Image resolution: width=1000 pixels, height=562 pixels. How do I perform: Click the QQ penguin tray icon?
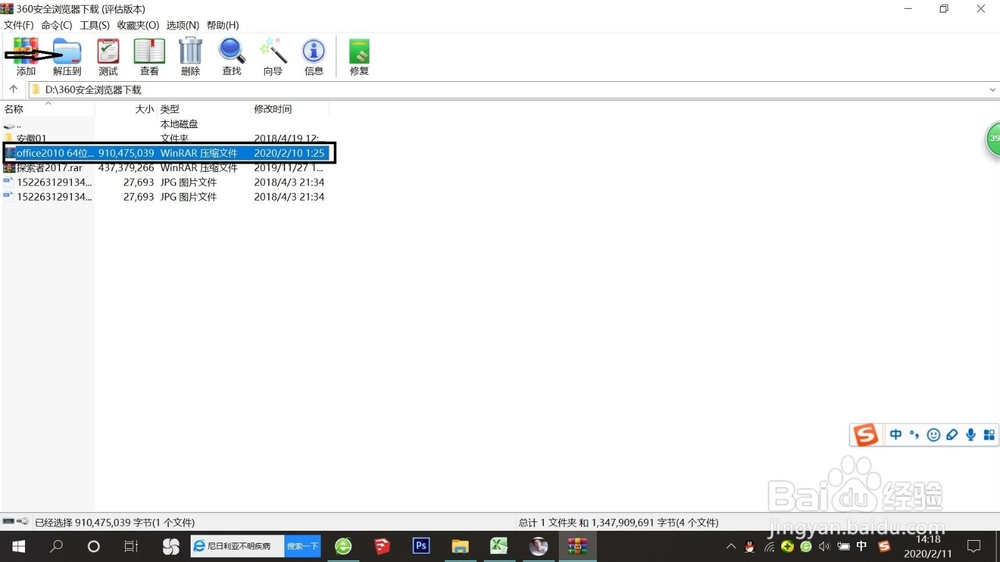pos(749,547)
